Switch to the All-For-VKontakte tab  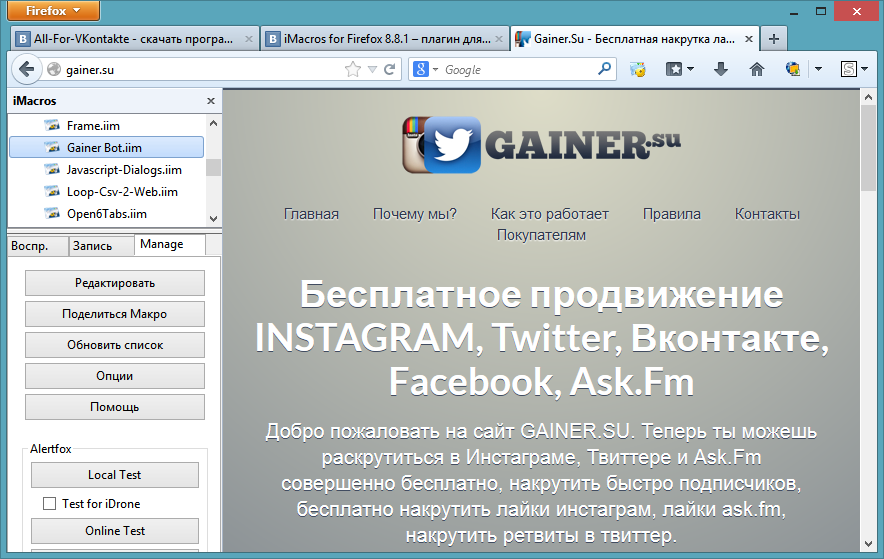coord(134,39)
